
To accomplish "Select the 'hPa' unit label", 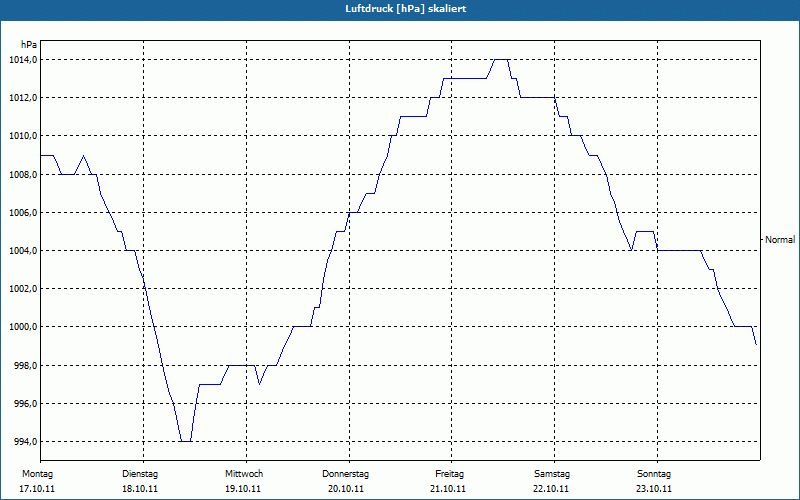I will tap(29, 45).
